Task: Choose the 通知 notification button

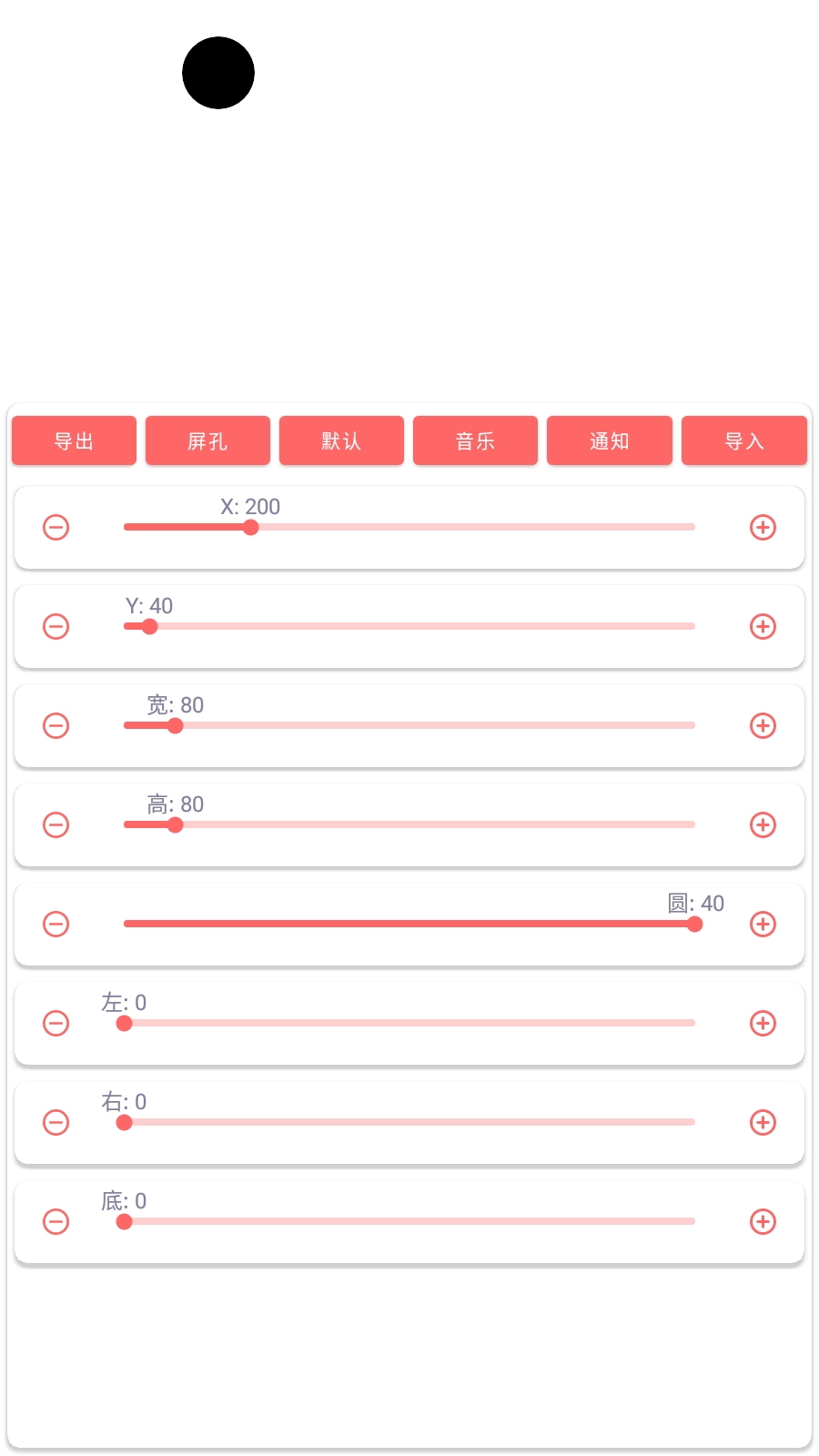Action: pos(609,441)
